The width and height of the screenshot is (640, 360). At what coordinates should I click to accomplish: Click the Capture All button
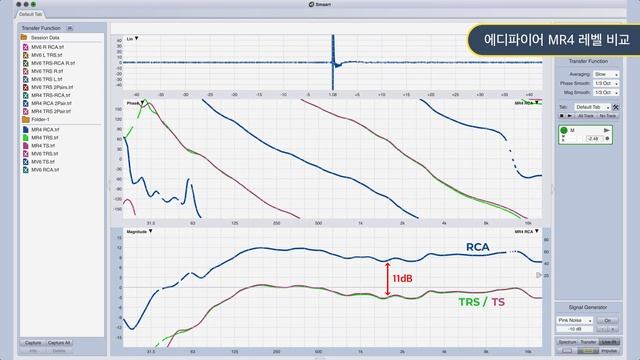[x=59, y=343]
